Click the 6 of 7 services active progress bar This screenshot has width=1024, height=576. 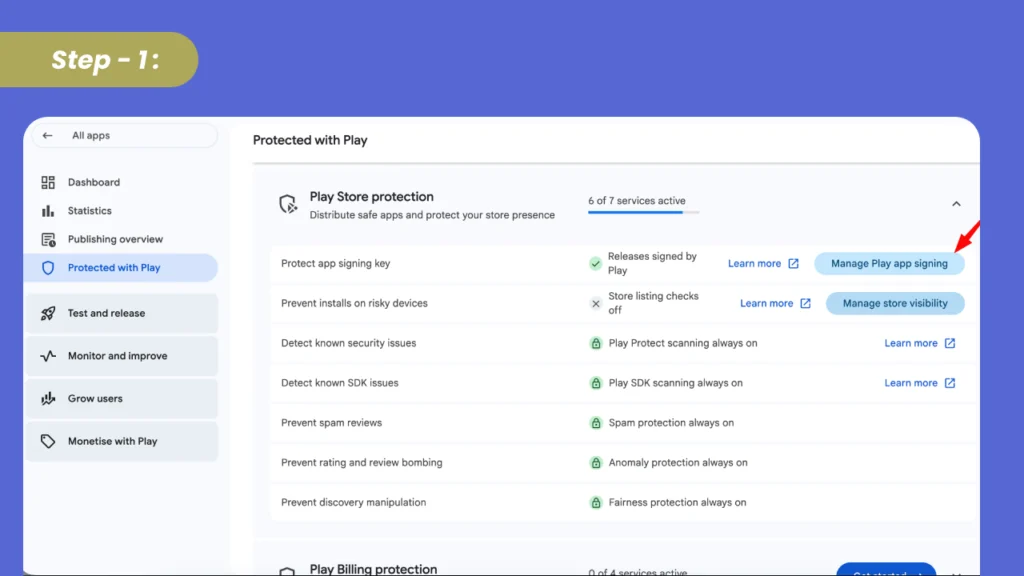click(643, 212)
